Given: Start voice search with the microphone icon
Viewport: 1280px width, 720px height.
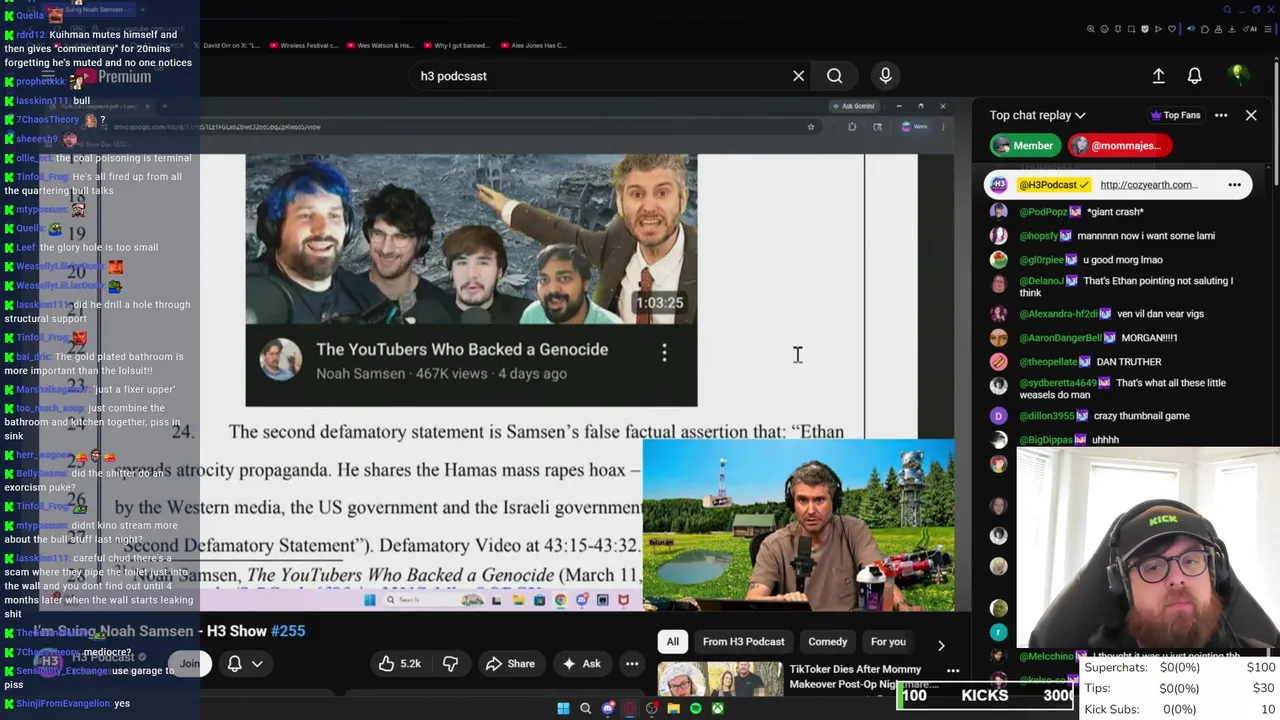Looking at the screenshot, I should pos(885,76).
